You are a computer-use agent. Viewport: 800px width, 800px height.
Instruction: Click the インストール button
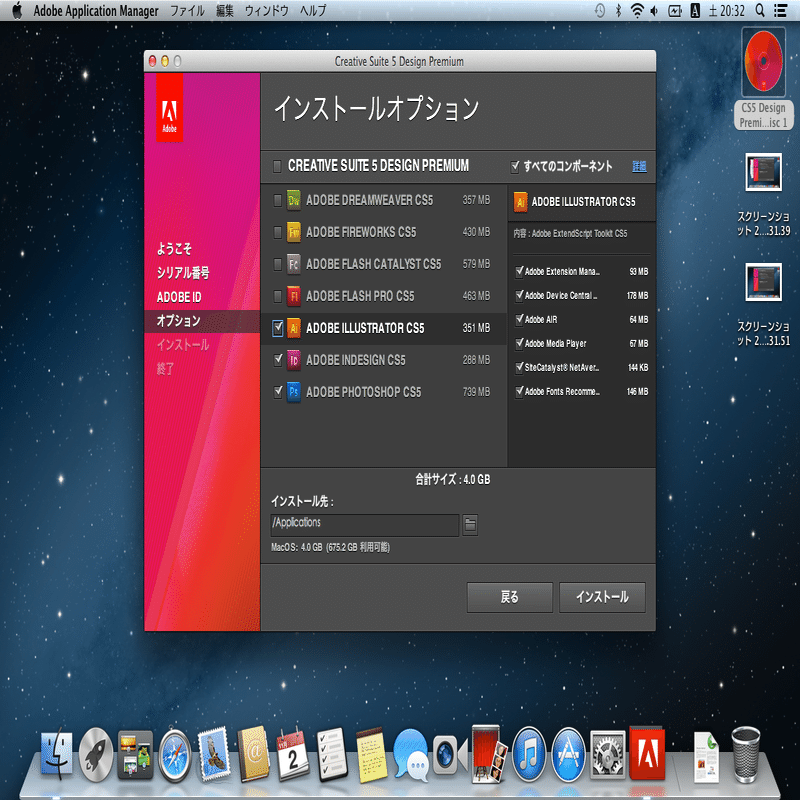[x=602, y=597]
